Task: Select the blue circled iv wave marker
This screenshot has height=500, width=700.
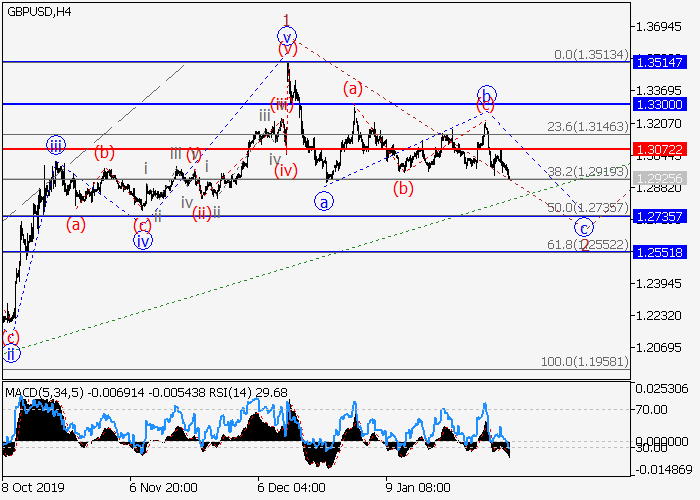Action: [143, 240]
